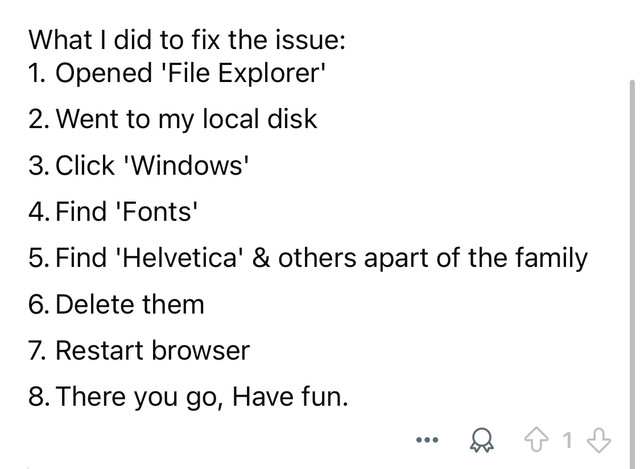The height and width of the screenshot is (469, 640).
Task: Open the three-dot more options menu
Action: pos(427,440)
